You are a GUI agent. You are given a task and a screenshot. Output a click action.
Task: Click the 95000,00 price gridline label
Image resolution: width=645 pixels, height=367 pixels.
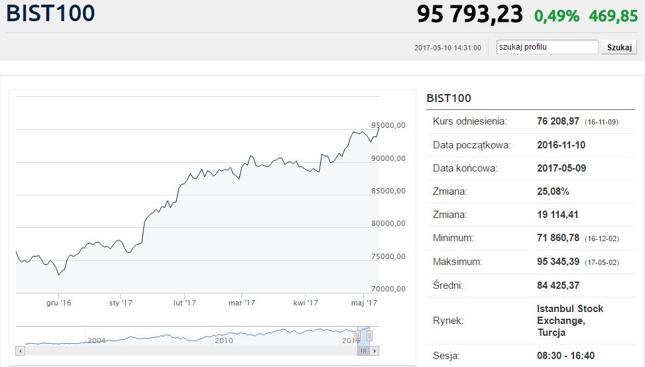(388, 125)
